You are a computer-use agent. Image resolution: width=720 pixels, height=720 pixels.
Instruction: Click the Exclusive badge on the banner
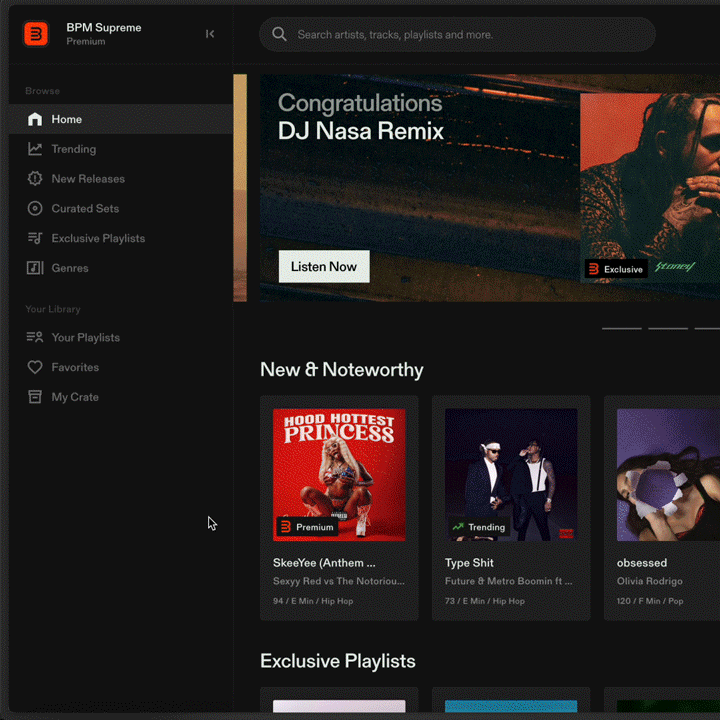[x=616, y=269]
